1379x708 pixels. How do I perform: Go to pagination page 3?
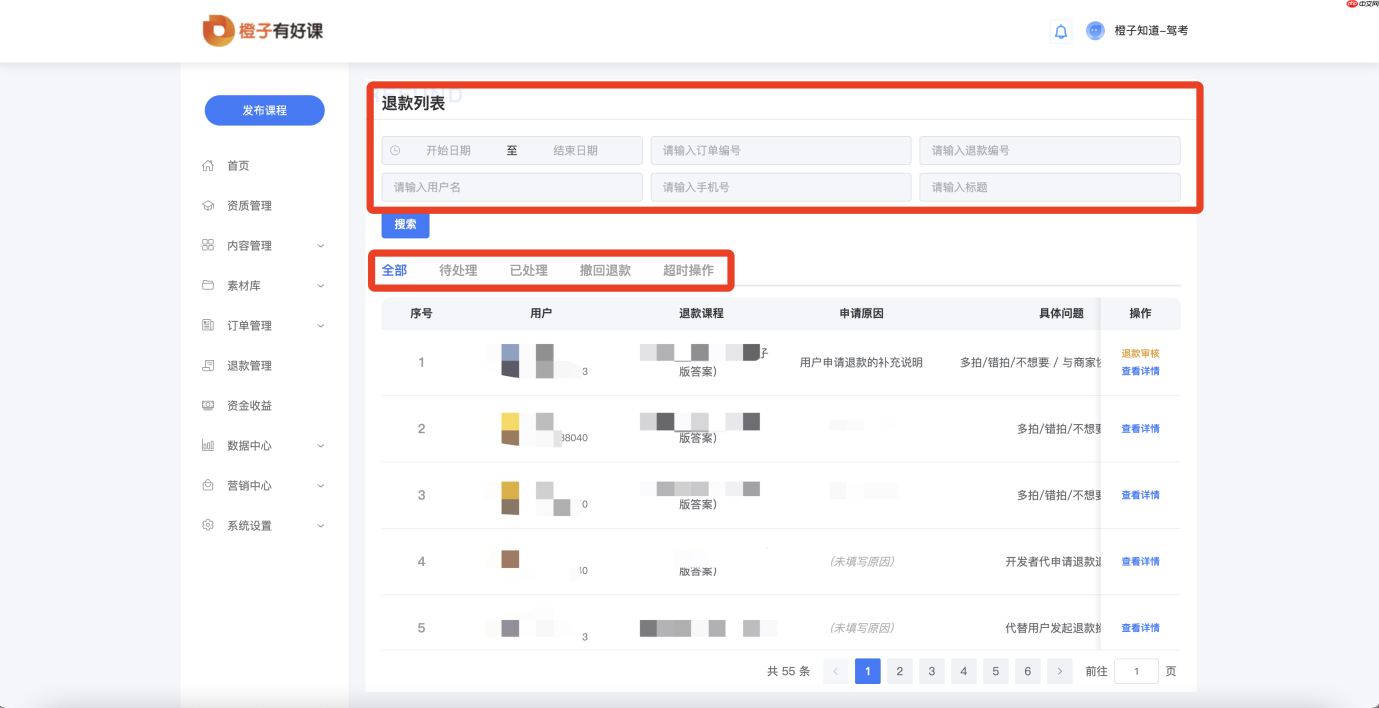point(932,671)
